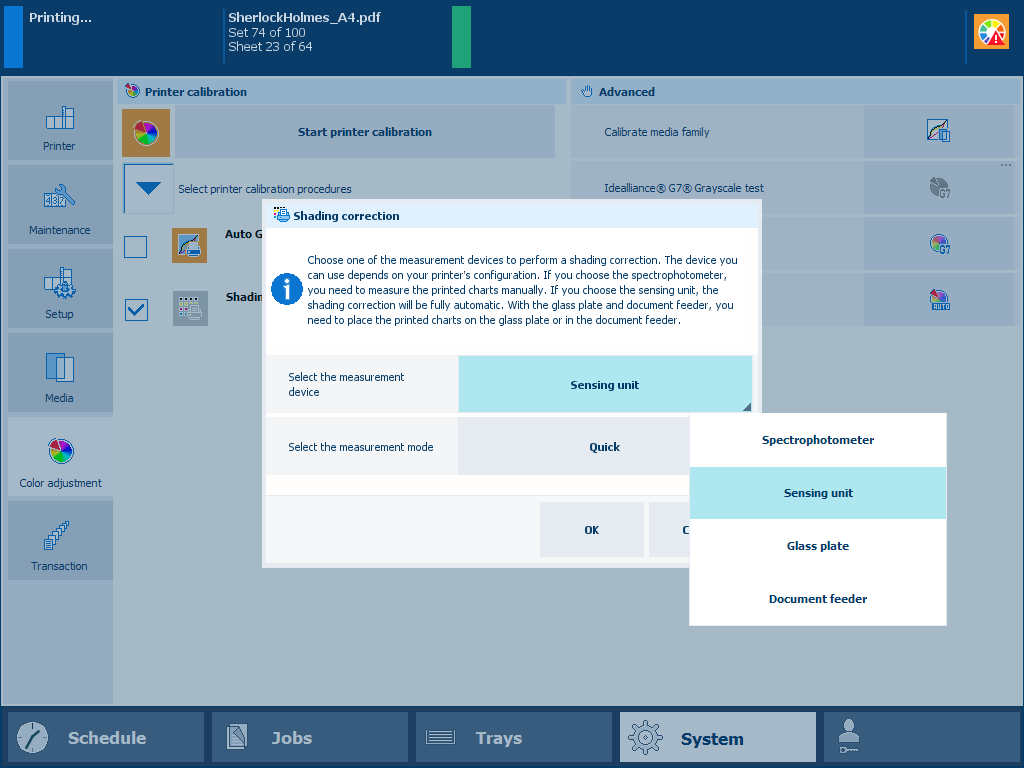Switch to the Trays tab
Image resolution: width=1024 pixels, height=768 pixels.
coord(513,738)
